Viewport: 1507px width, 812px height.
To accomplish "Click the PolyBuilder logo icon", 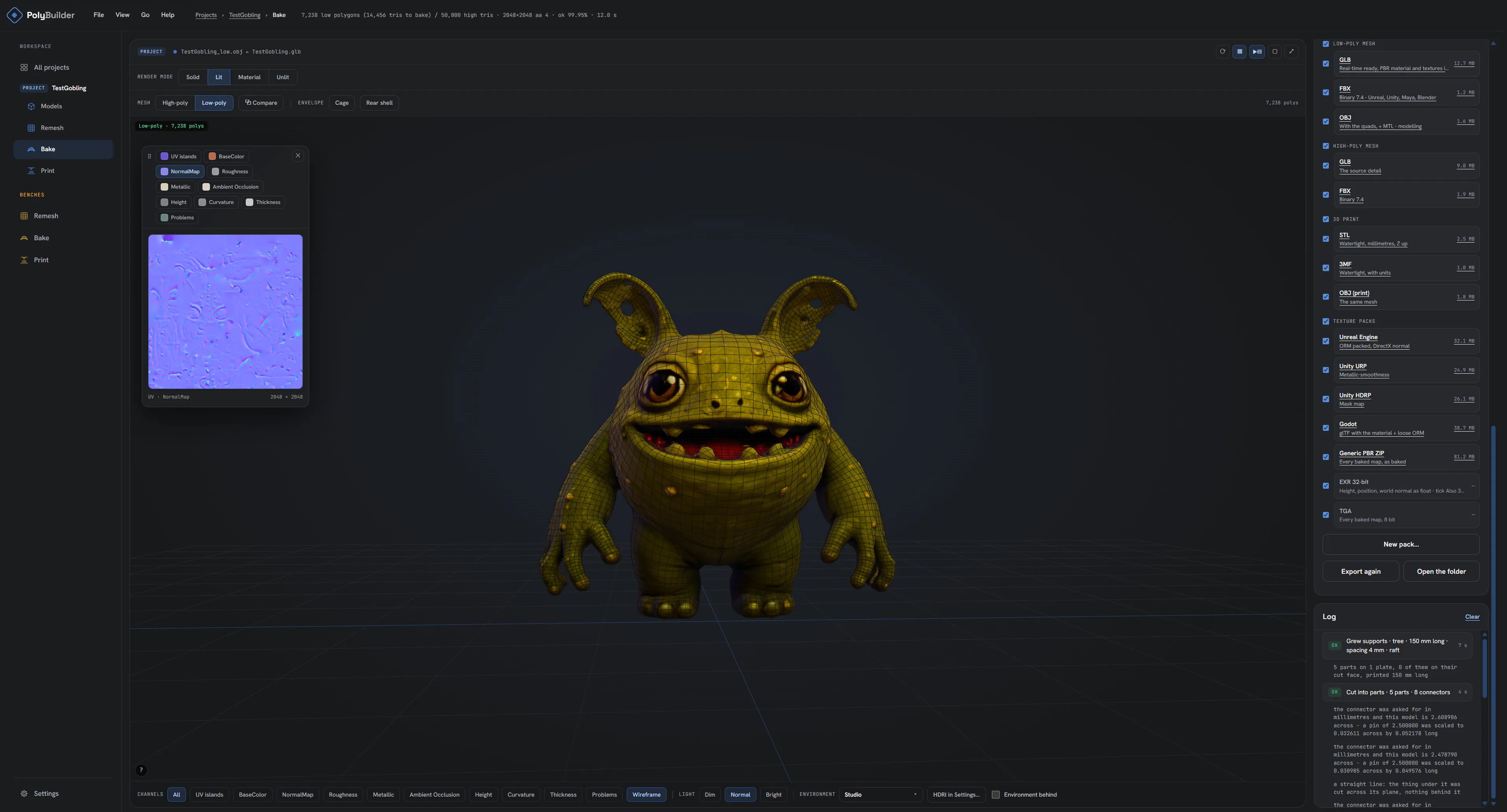I will click(15, 15).
